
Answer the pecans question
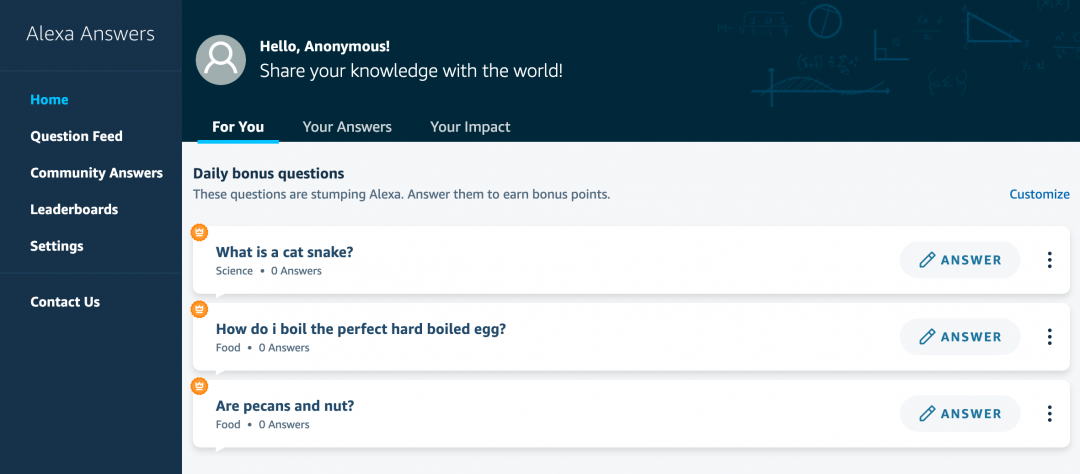tap(960, 414)
